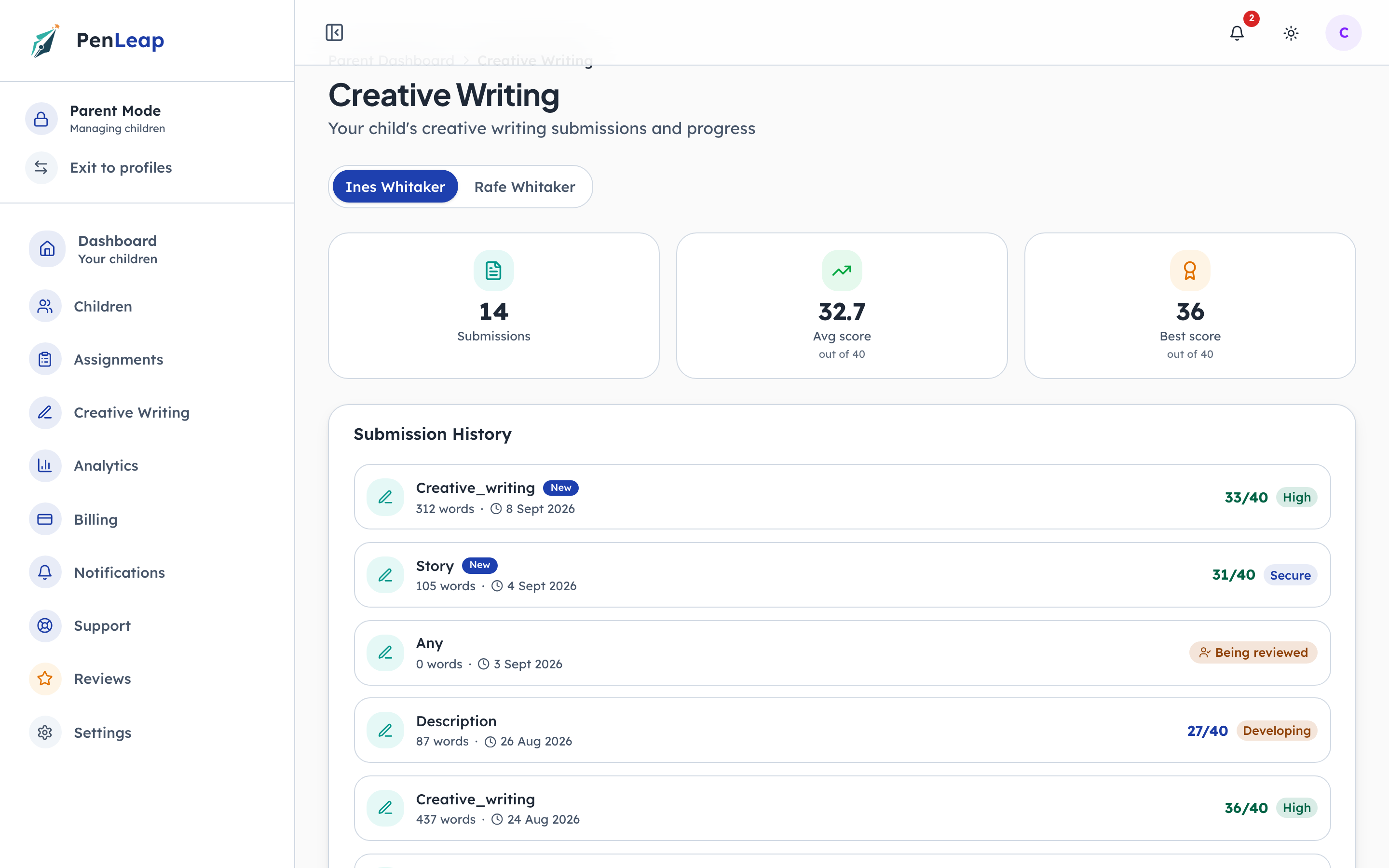Open Support page
This screenshot has width=1389, height=868.
tap(148, 626)
